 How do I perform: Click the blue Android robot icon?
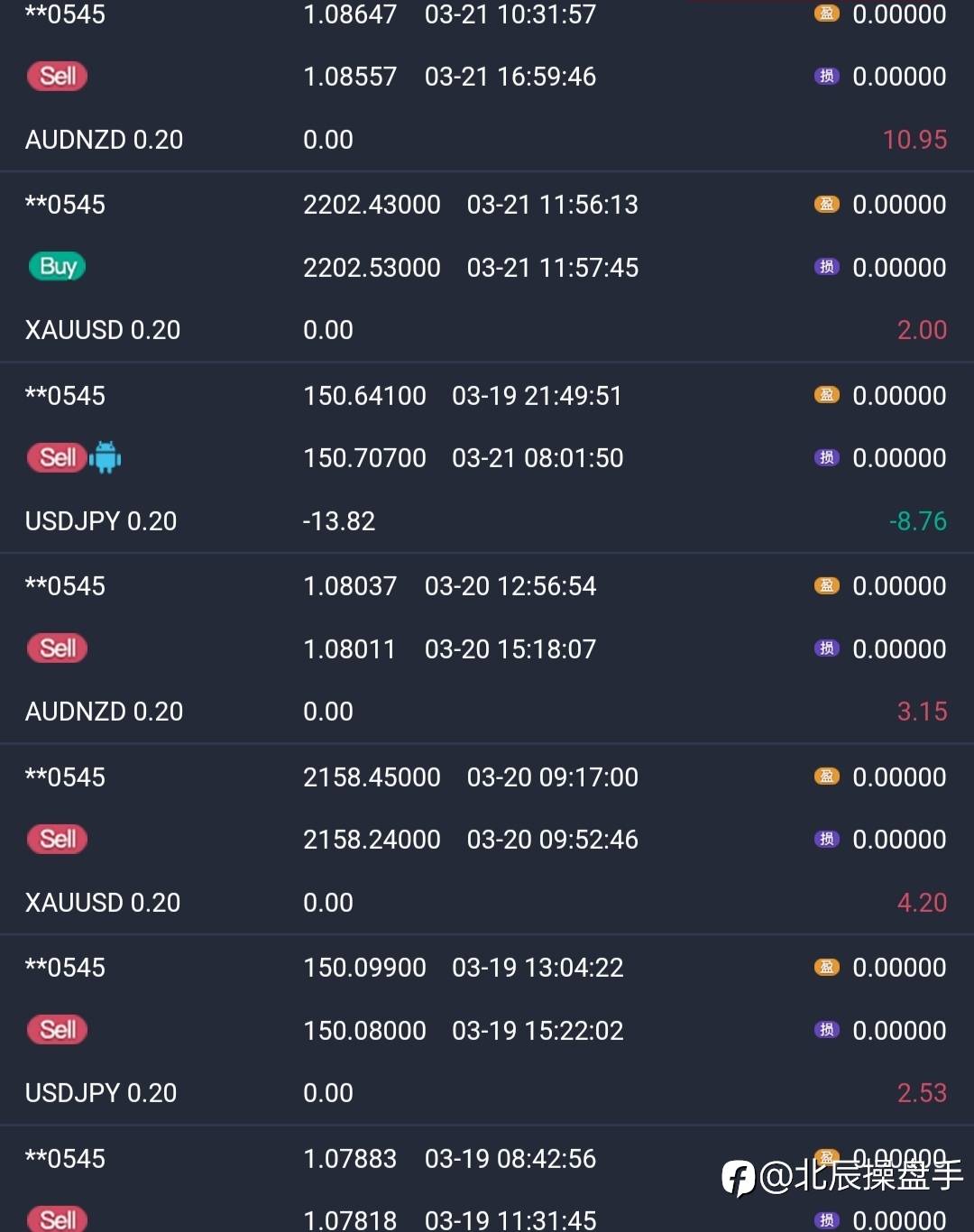coord(106,457)
